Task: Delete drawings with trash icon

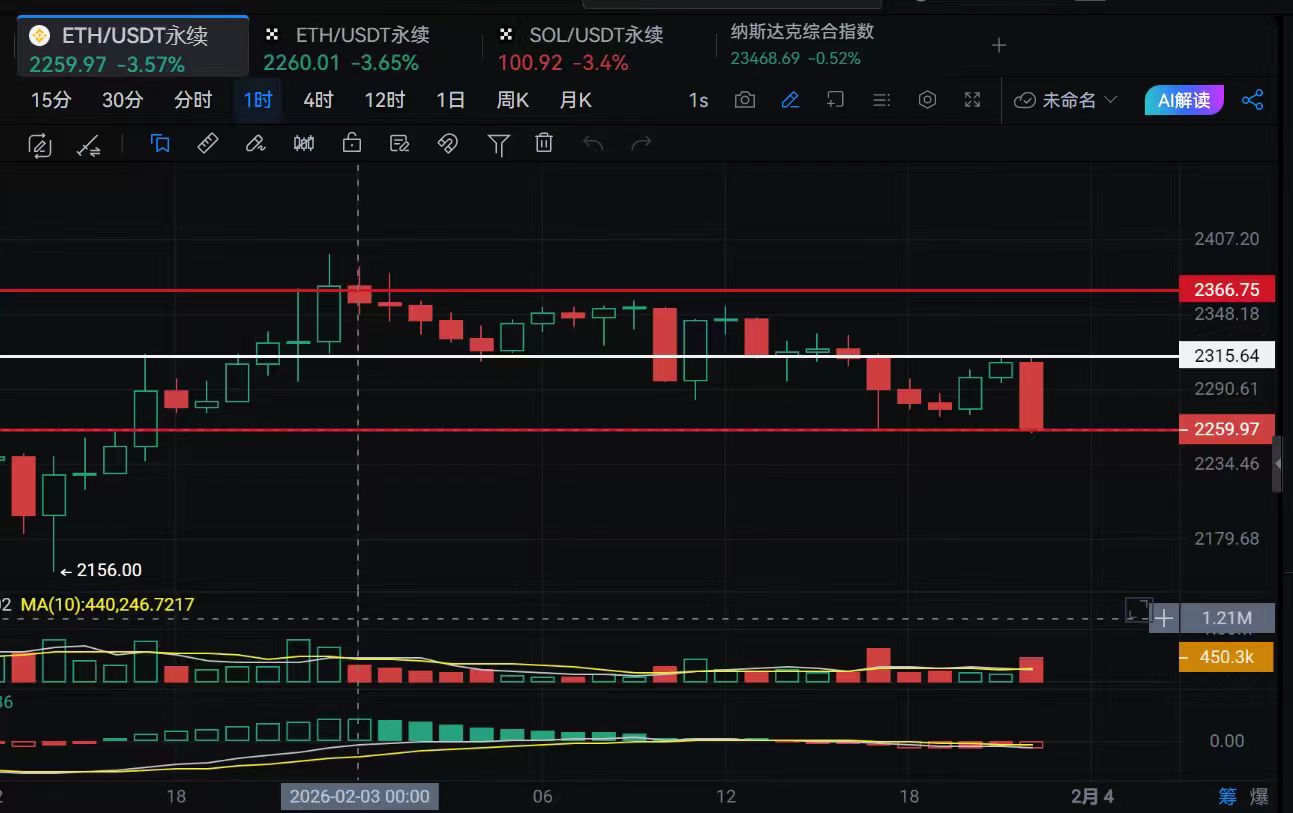Action: pos(544,144)
